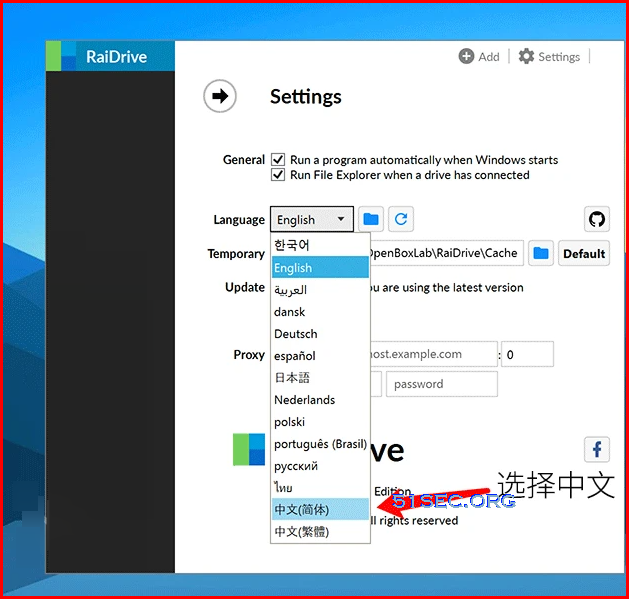Choose polski from the language list

point(320,422)
